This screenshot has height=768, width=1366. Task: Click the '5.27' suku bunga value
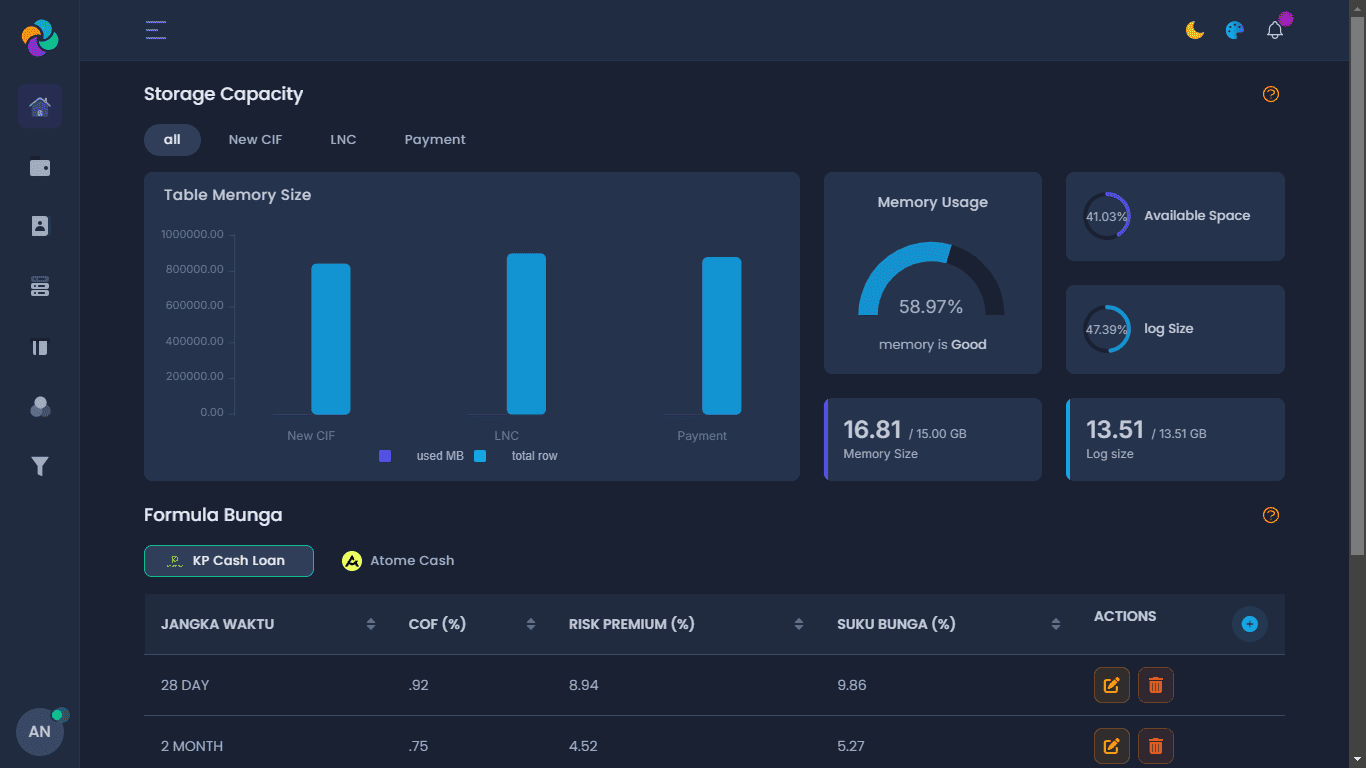point(851,746)
